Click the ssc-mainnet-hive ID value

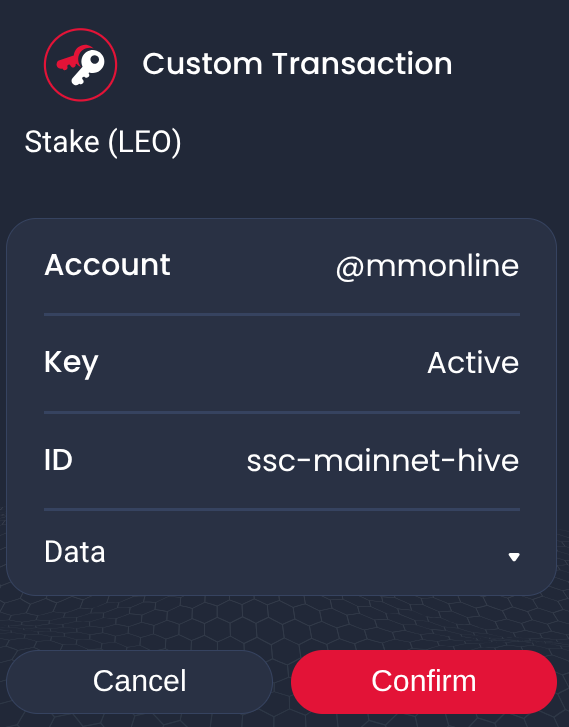(383, 460)
